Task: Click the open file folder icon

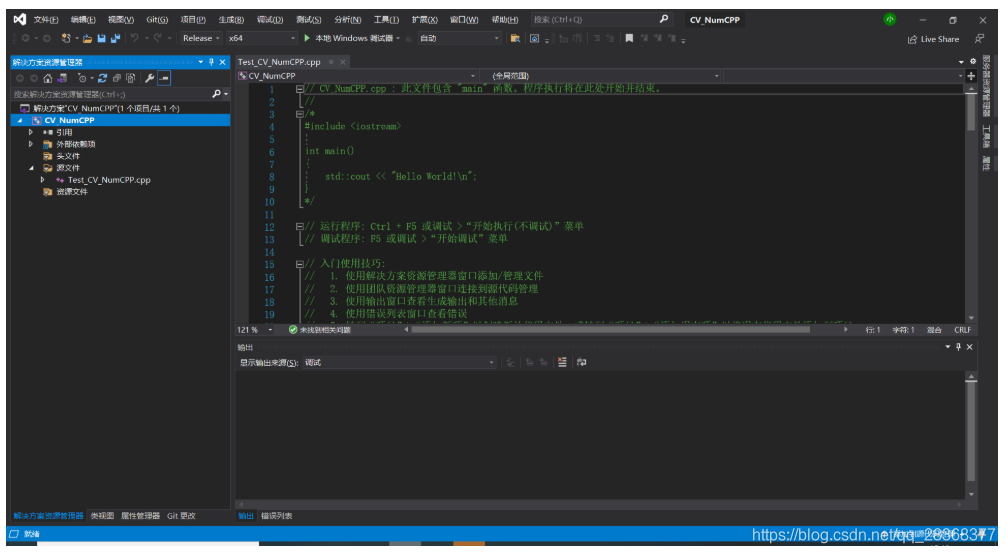Action: (87, 39)
